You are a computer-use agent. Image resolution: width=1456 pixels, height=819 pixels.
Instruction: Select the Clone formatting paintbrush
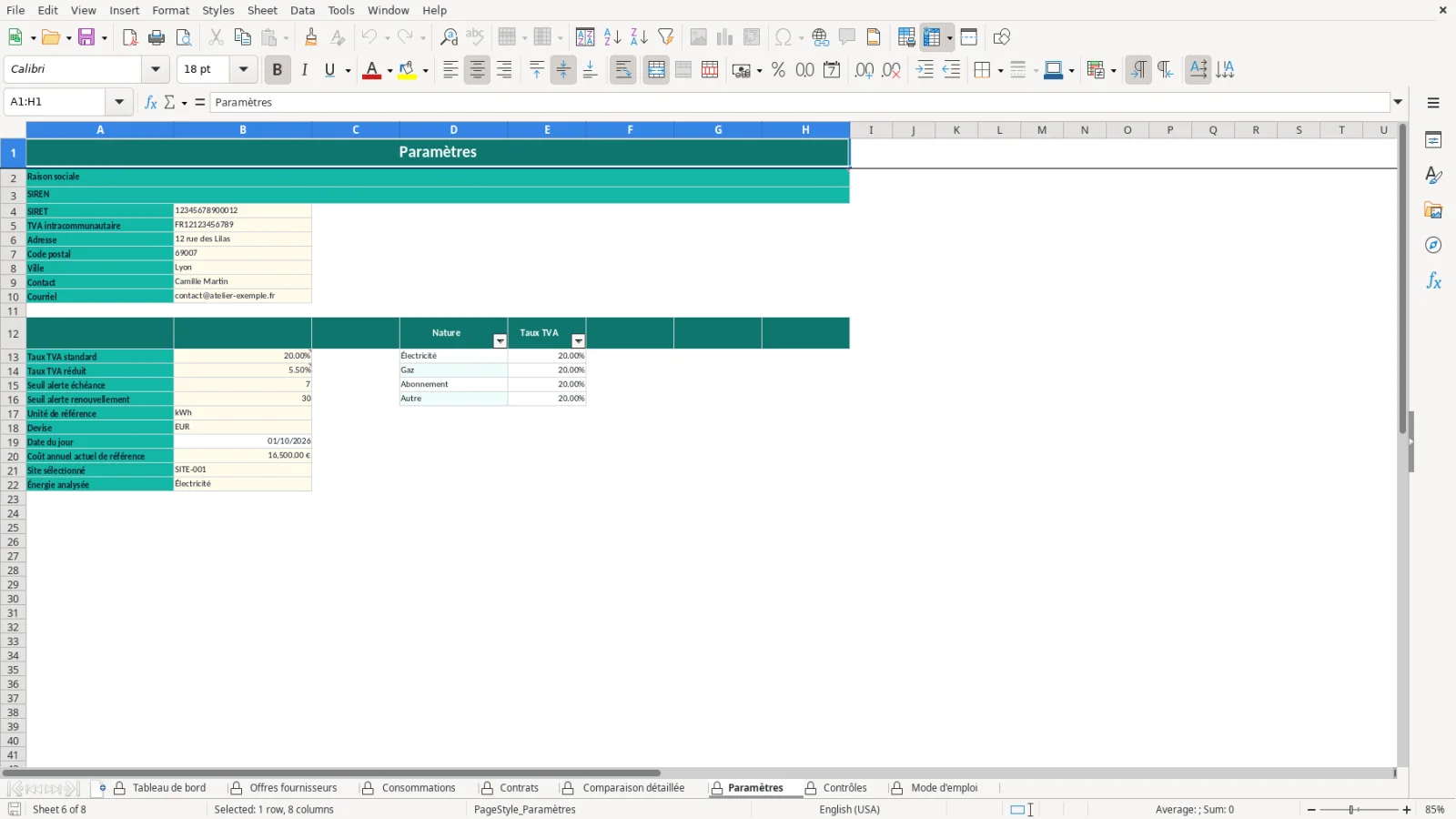(311, 37)
